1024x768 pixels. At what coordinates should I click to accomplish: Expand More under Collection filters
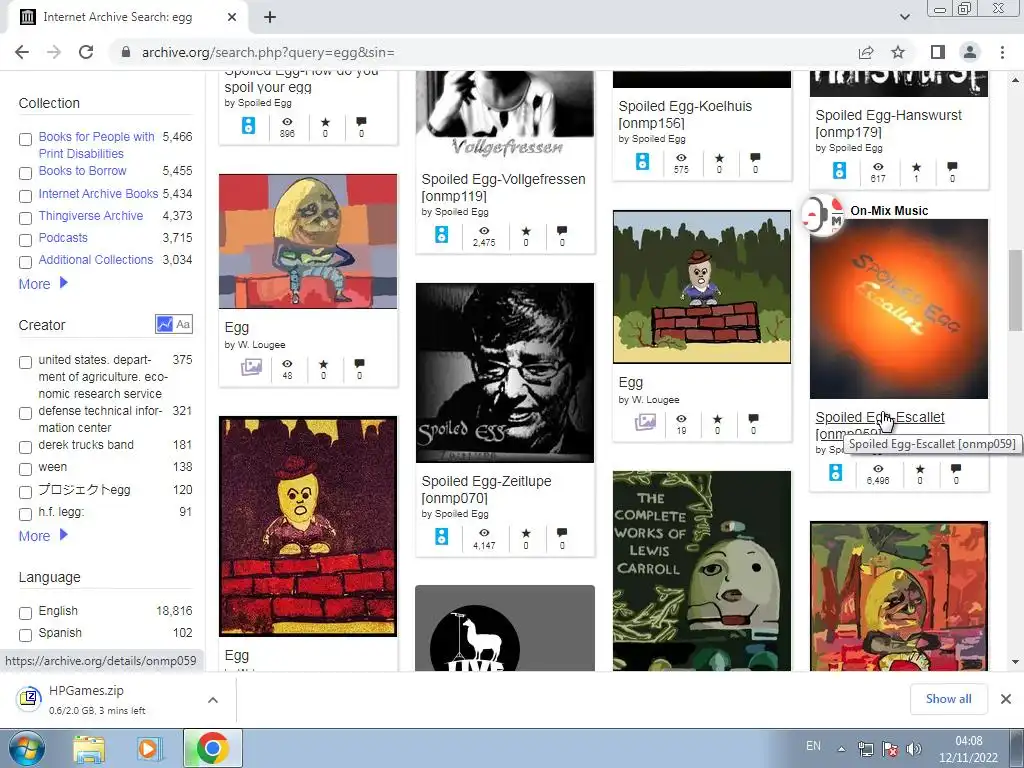click(x=43, y=284)
